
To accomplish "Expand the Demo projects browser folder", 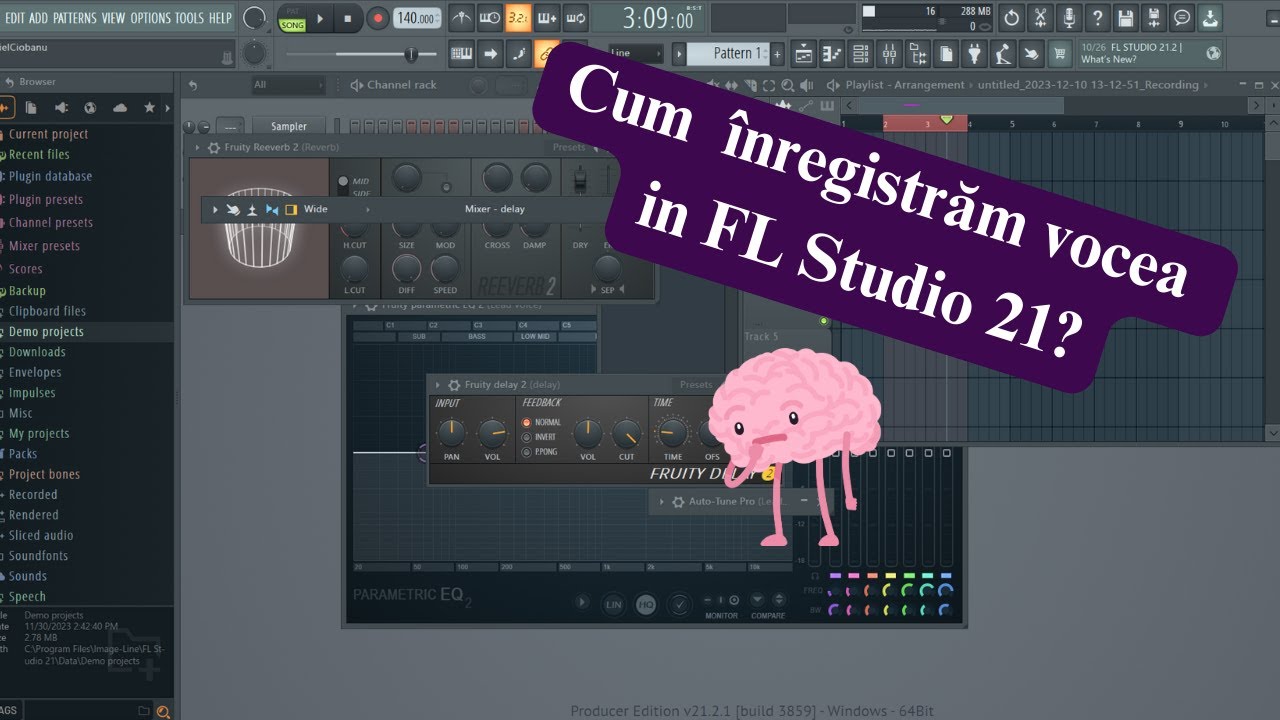I will tap(46, 332).
